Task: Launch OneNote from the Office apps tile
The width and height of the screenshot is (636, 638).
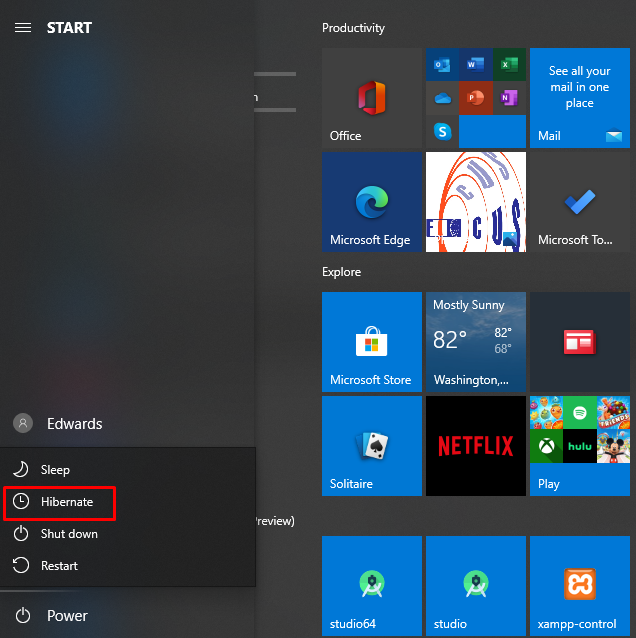Action: [x=509, y=98]
